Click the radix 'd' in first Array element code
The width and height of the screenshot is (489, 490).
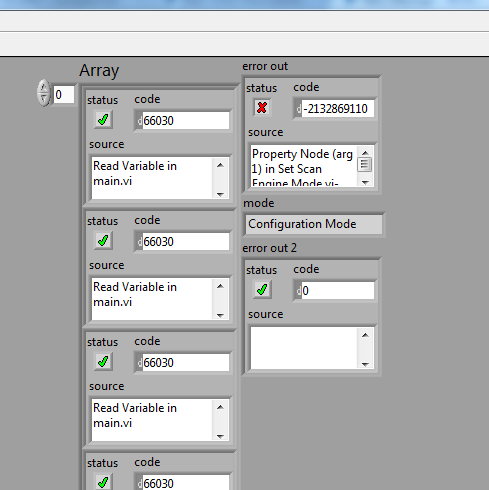140,120
